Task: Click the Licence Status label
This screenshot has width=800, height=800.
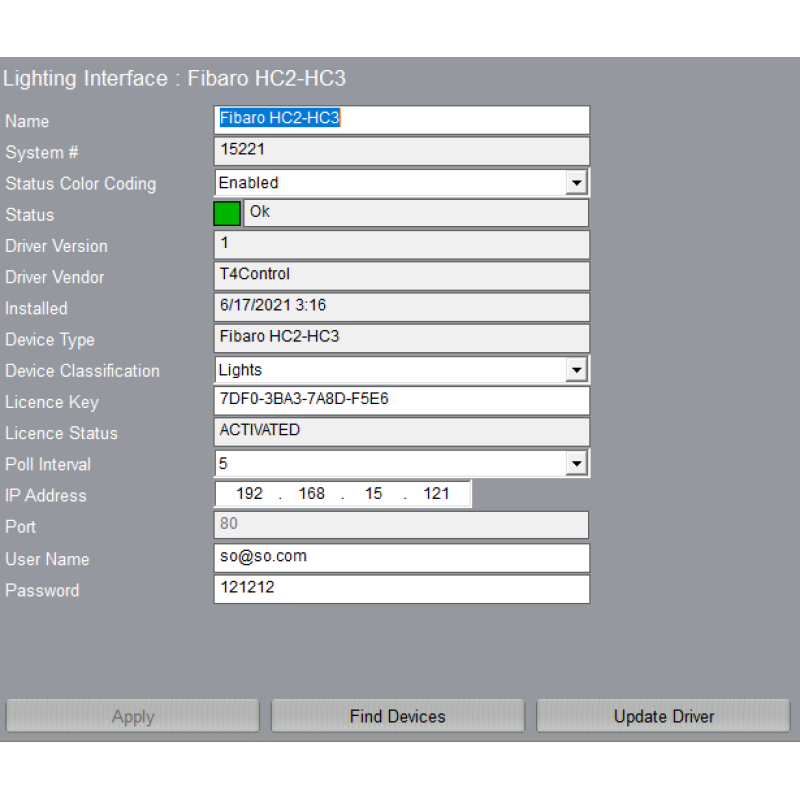Action: pos(61,433)
